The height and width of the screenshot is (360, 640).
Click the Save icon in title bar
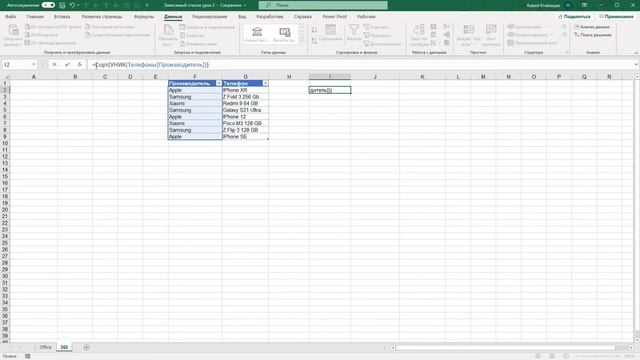click(x=62, y=5)
